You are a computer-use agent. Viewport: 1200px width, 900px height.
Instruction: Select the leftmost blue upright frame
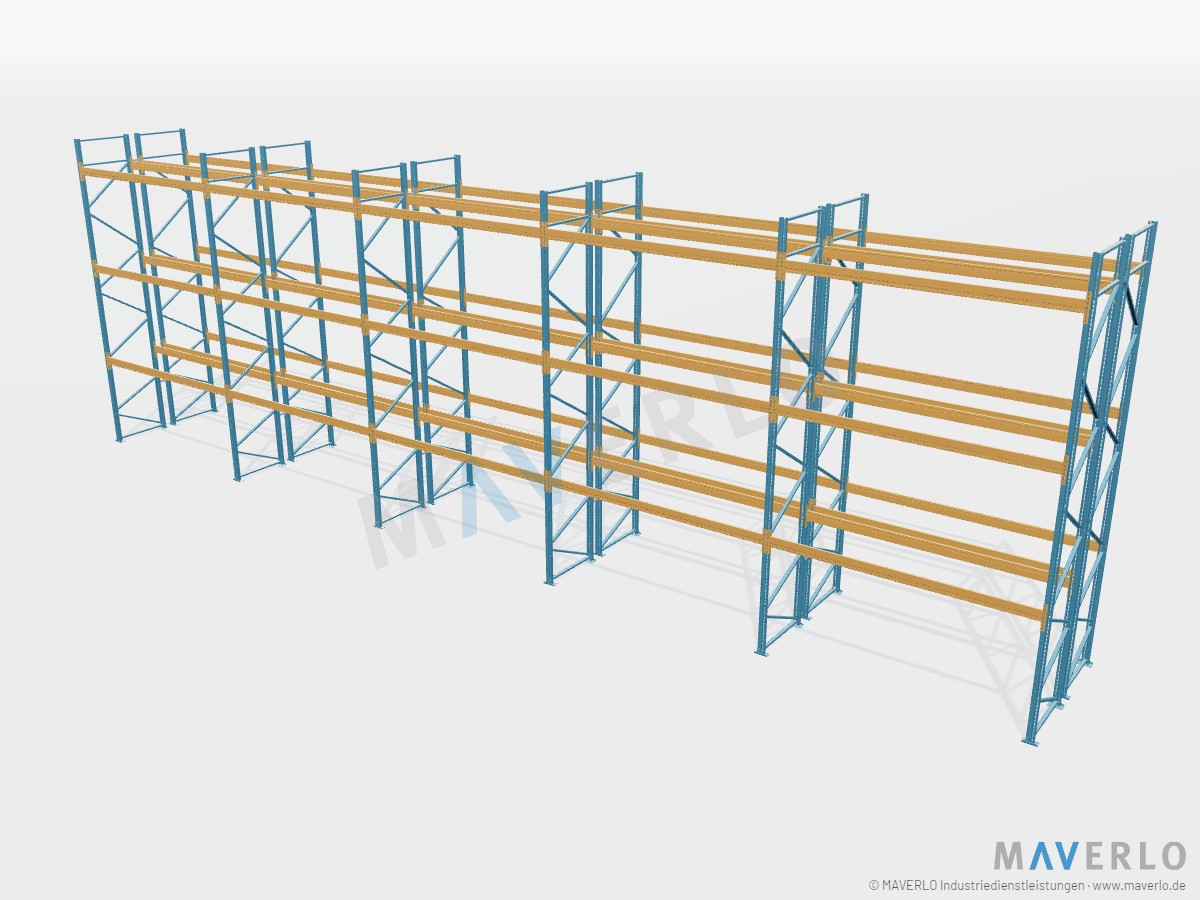122,285
